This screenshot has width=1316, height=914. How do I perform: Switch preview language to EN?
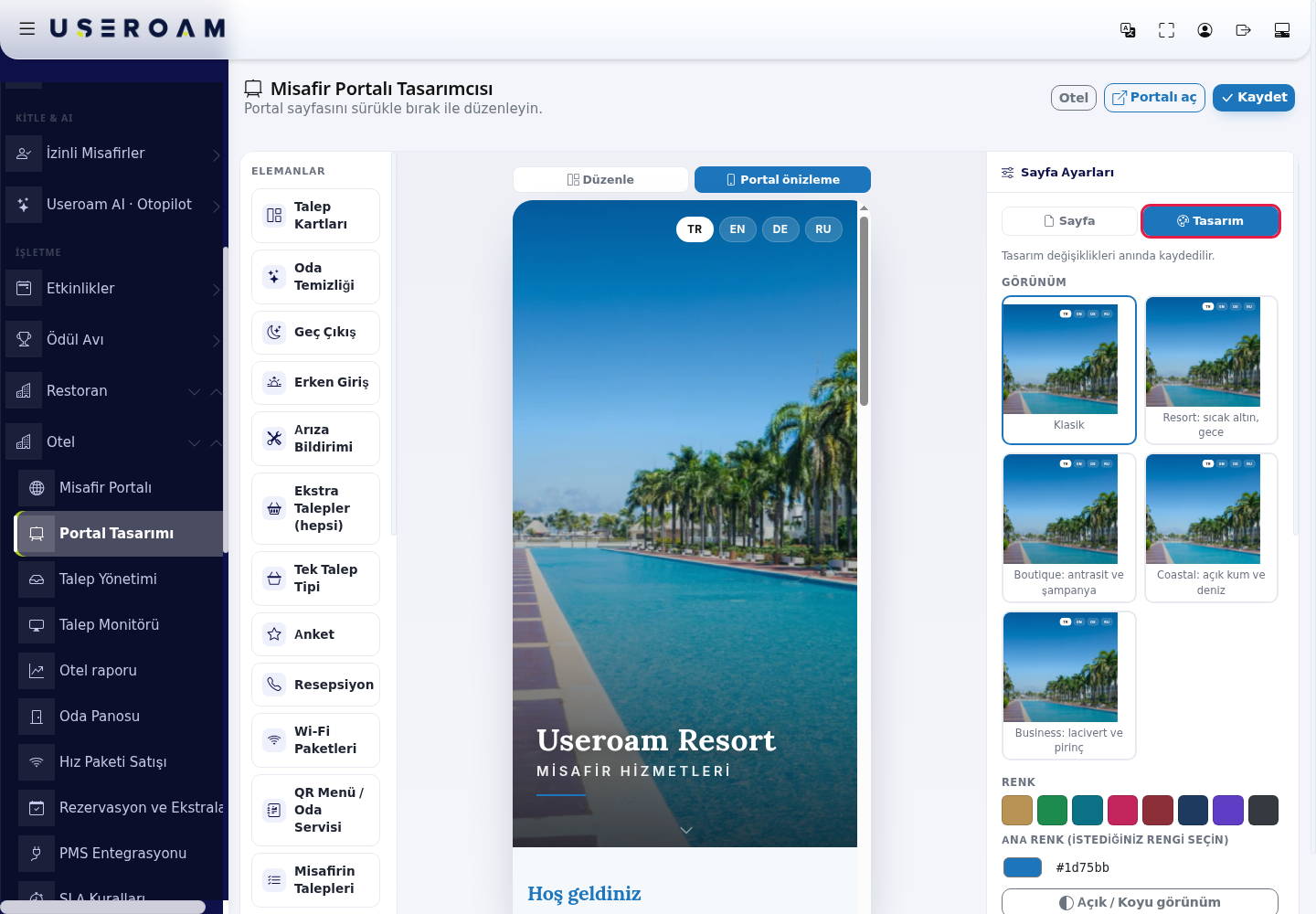click(738, 229)
